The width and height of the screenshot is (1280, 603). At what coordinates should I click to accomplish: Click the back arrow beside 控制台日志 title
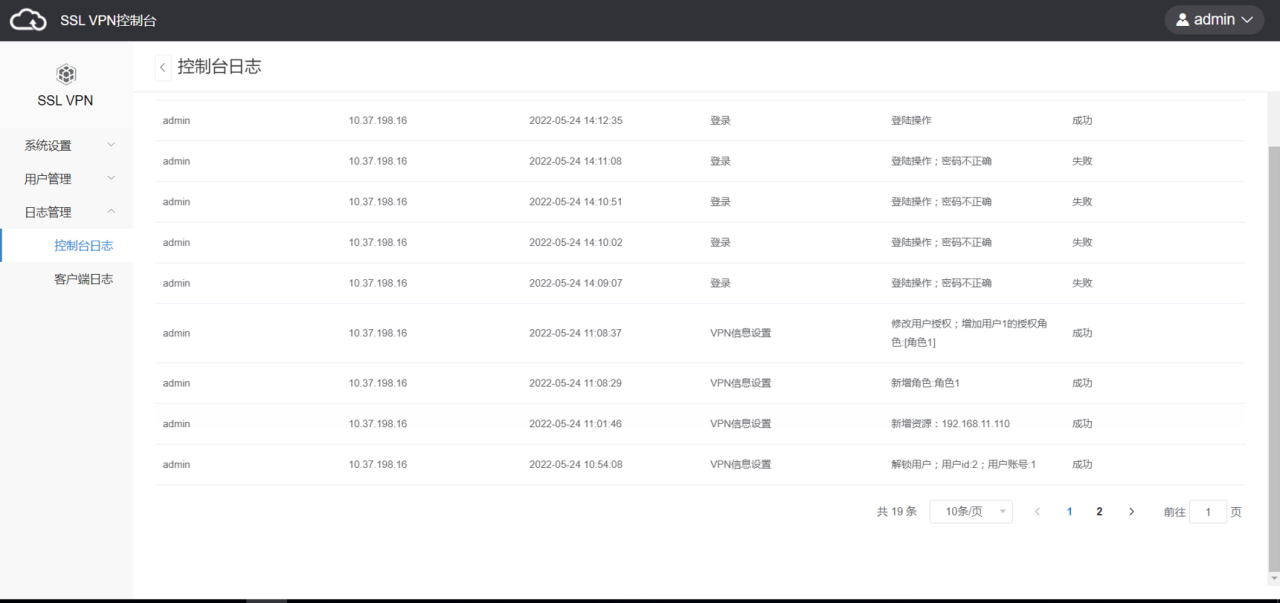click(x=163, y=67)
